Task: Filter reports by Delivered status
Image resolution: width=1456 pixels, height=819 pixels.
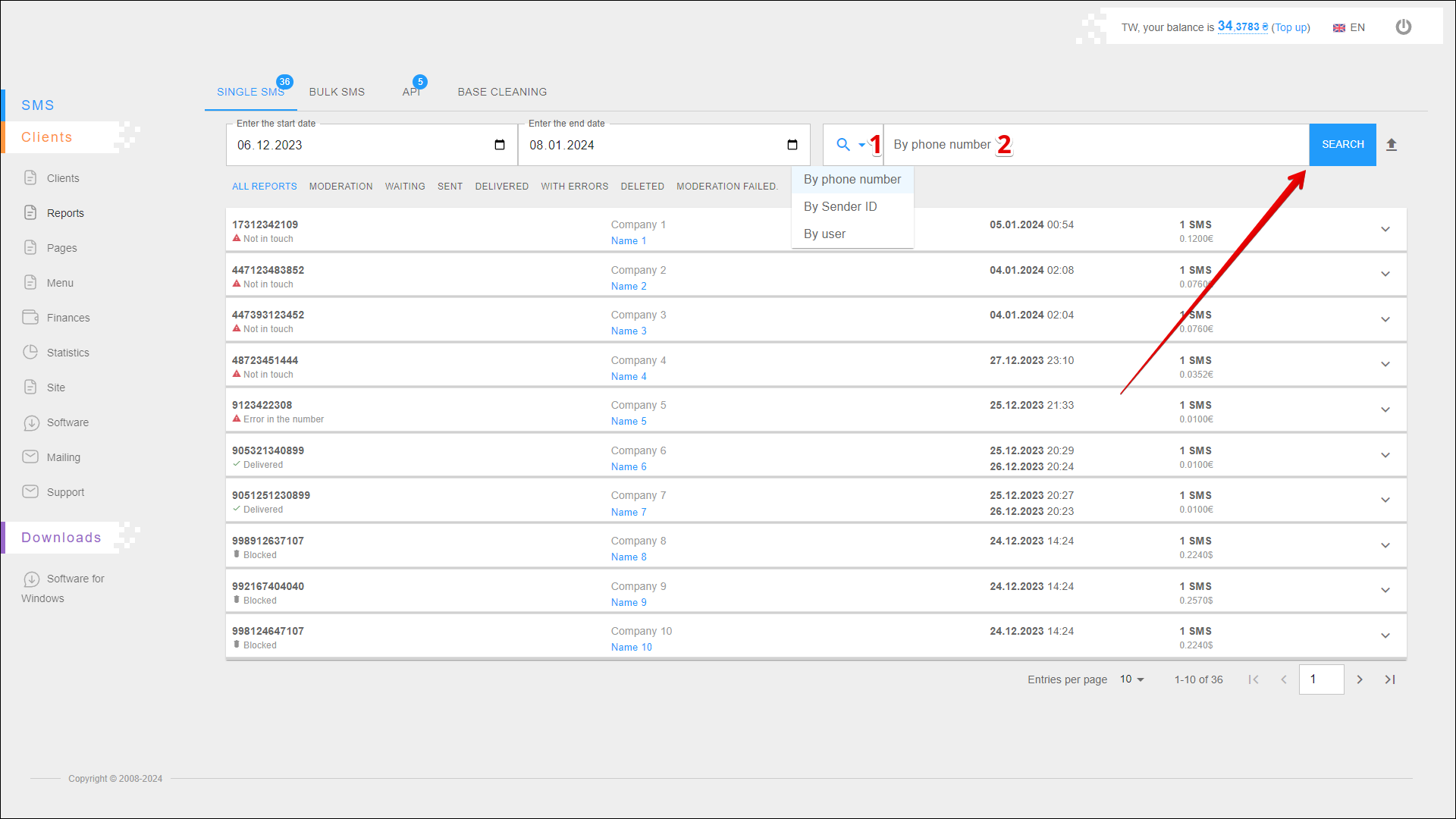Action: [x=501, y=187]
